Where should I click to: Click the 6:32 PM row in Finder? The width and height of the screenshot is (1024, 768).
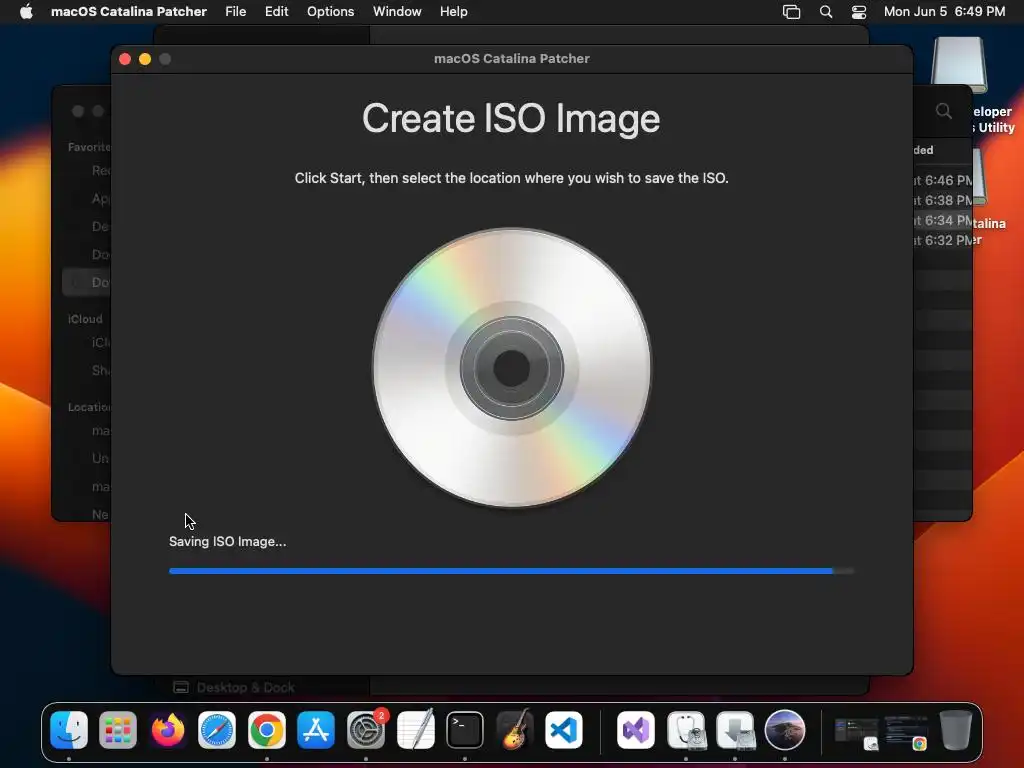click(x=942, y=240)
